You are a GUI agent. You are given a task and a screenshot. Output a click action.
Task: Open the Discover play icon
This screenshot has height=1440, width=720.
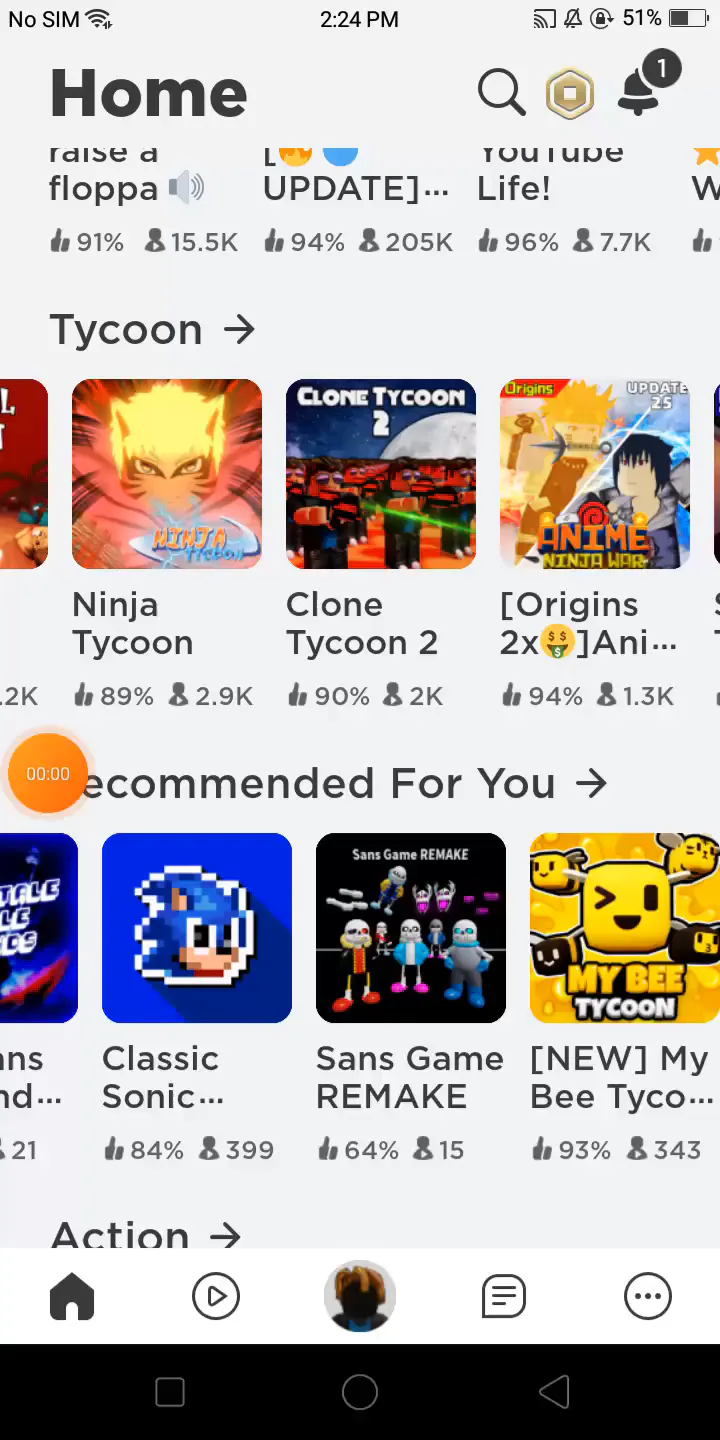[216, 1297]
